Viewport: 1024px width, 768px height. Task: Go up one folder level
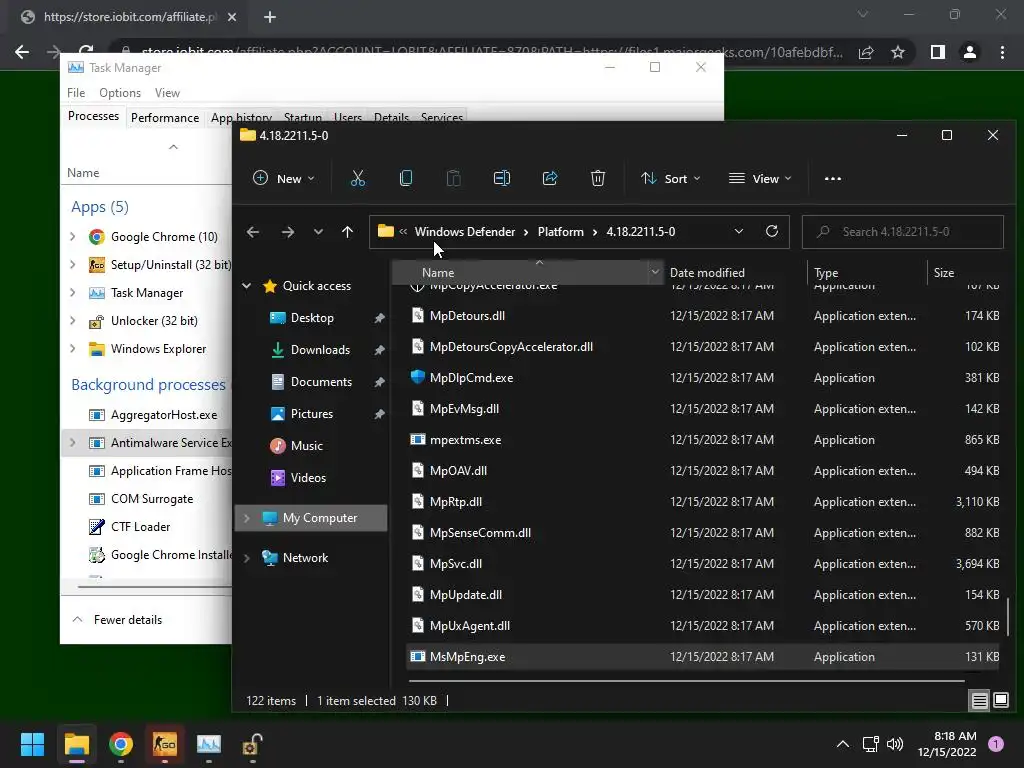(347, 232)
